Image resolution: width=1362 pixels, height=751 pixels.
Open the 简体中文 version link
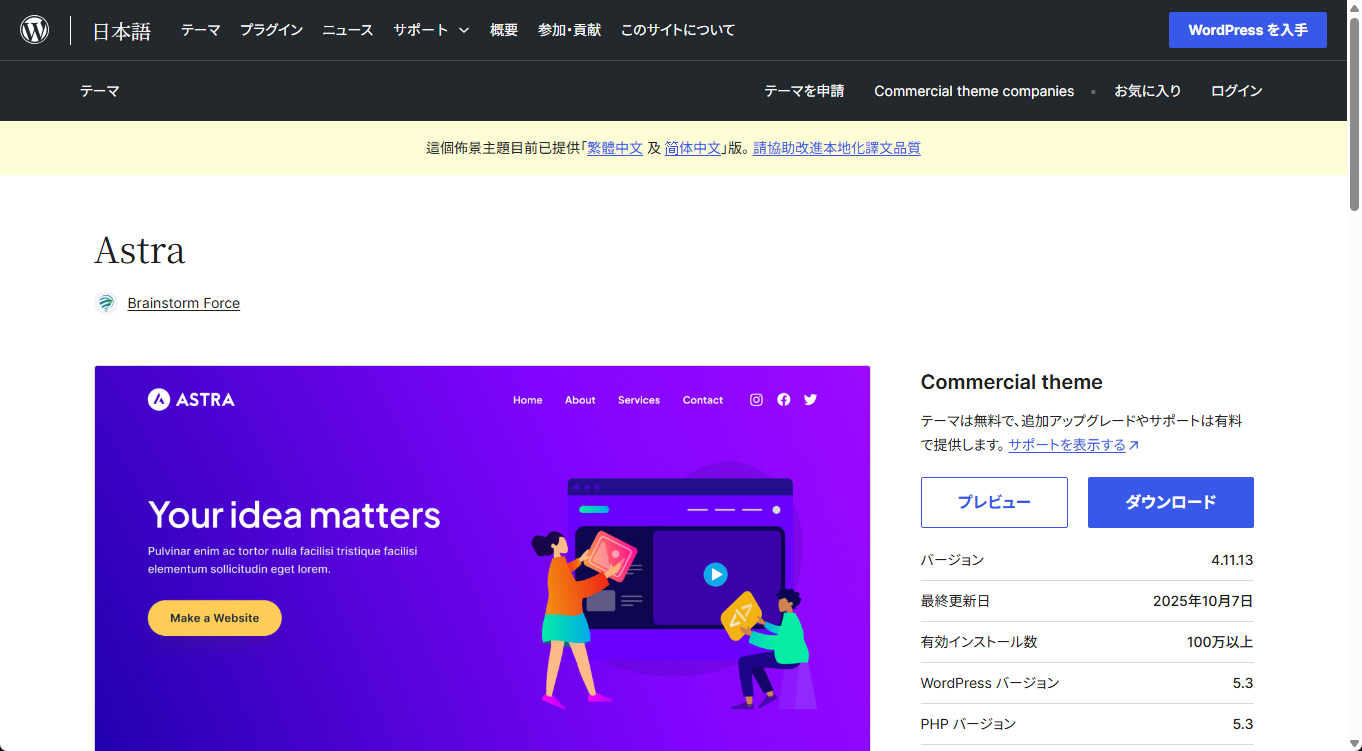point(693,148)
